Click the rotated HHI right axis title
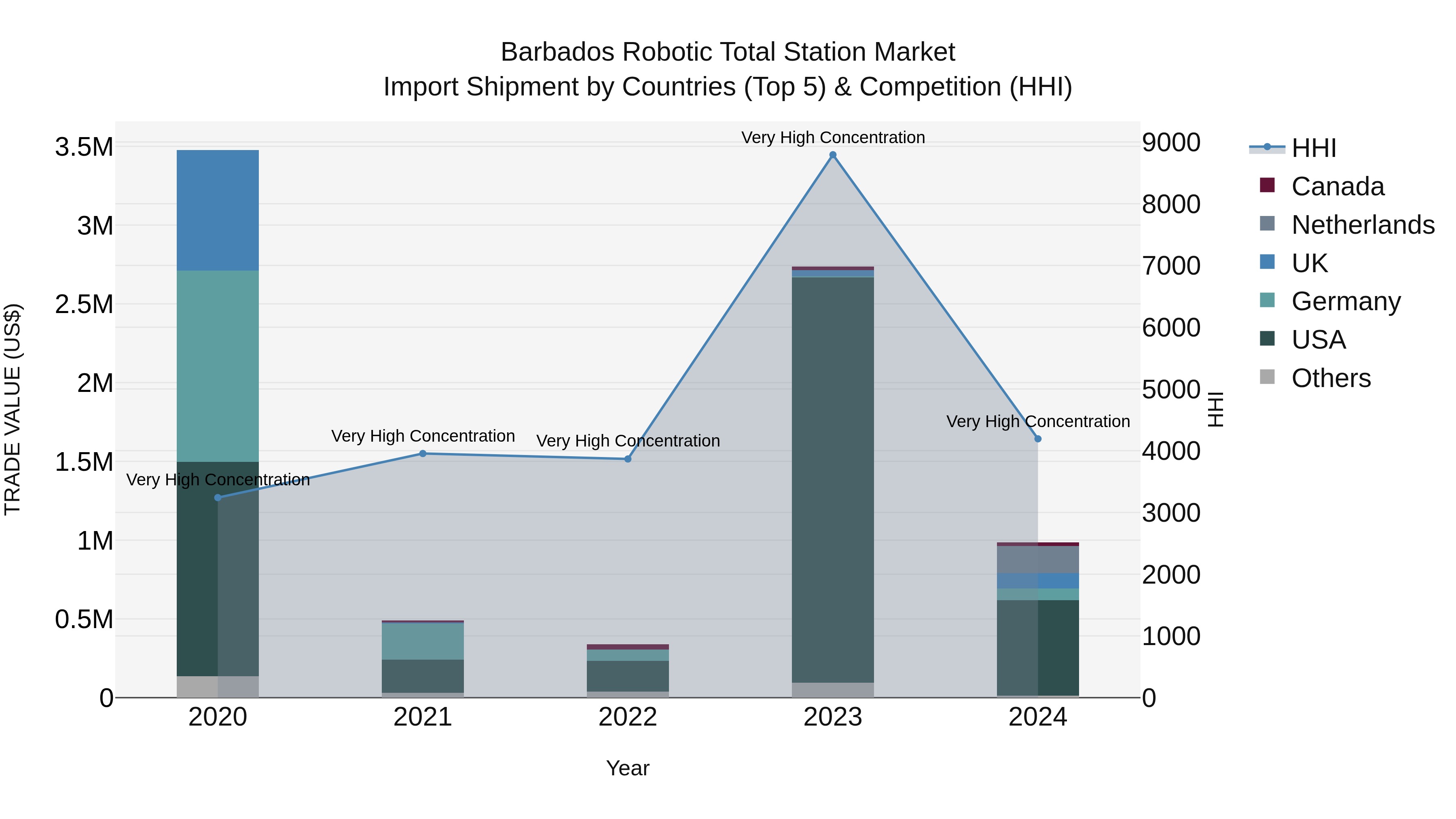 [1216, 409]
